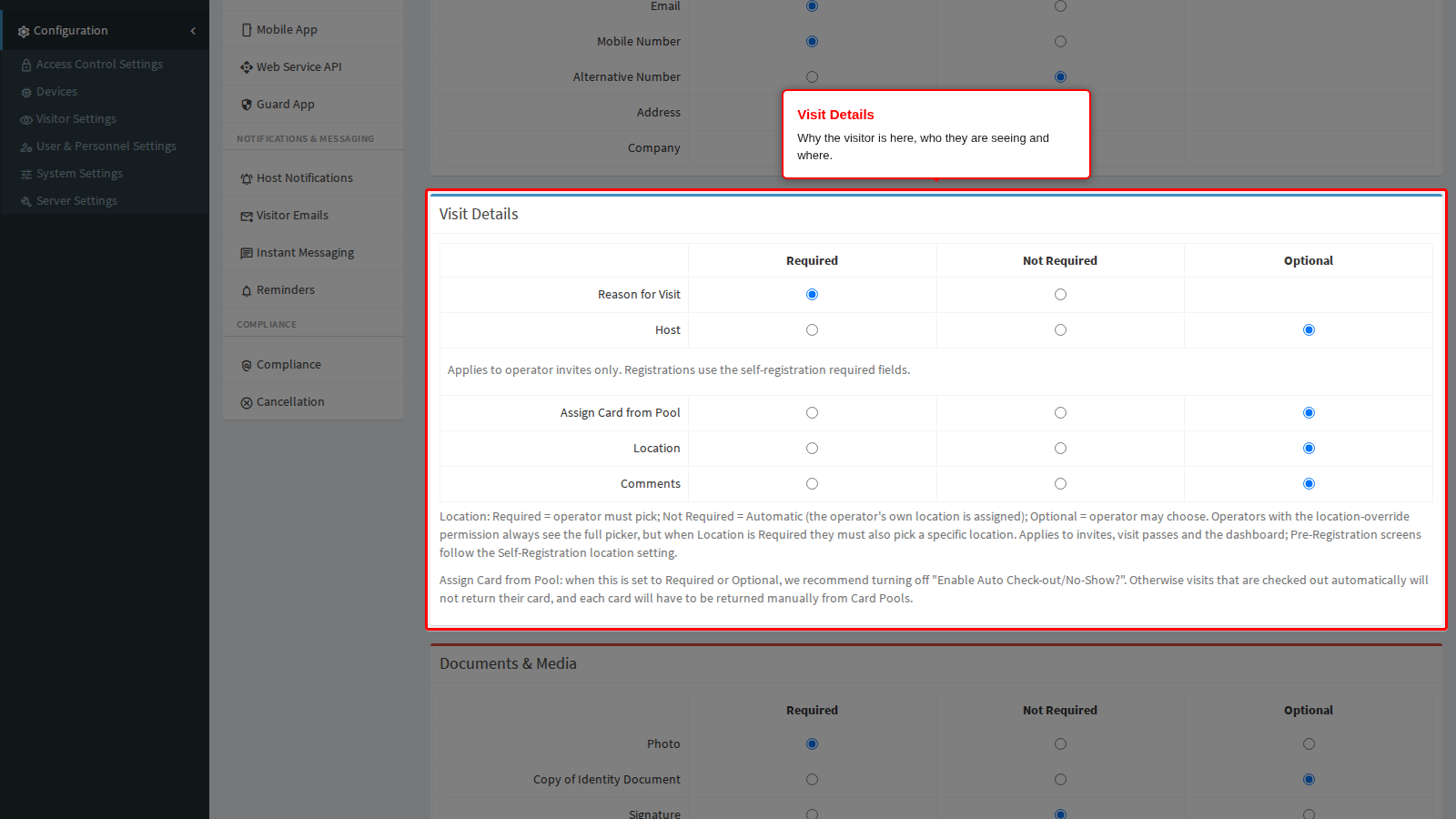Set Reason for Visit to Not Required
The height and width of the screenshot is (819, 1456).
click(x=1060, y=295)
